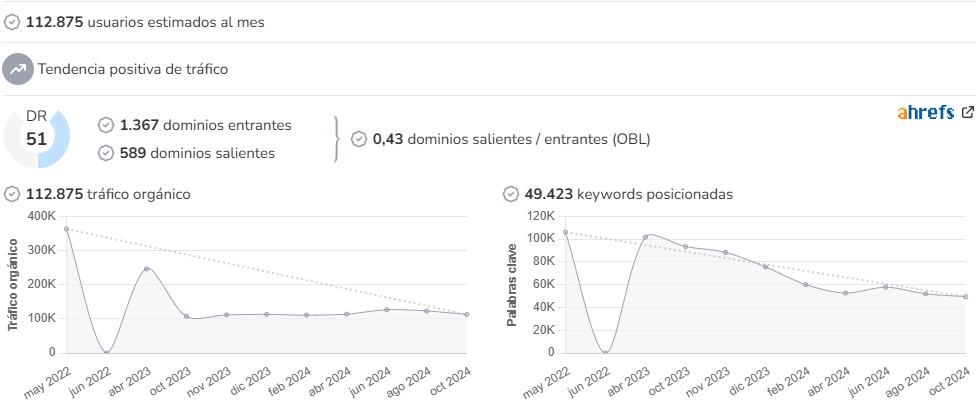Screen dimensions: 978x415
Task: Click the oct 2023 data point in tráfico orgánico chart
Action: (186, 316)
